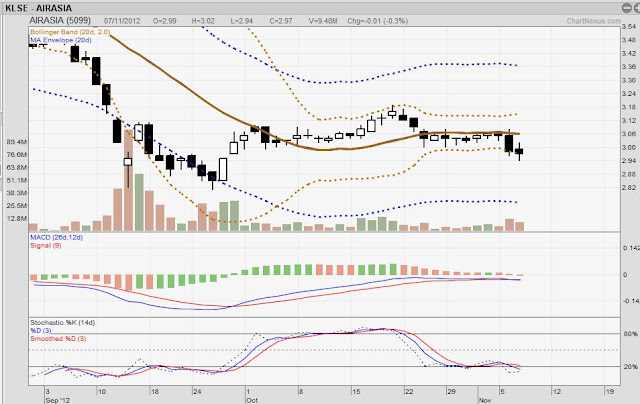Click the high price H=3.02
Viewport: 640px width, 404px height.
[203, 21]
